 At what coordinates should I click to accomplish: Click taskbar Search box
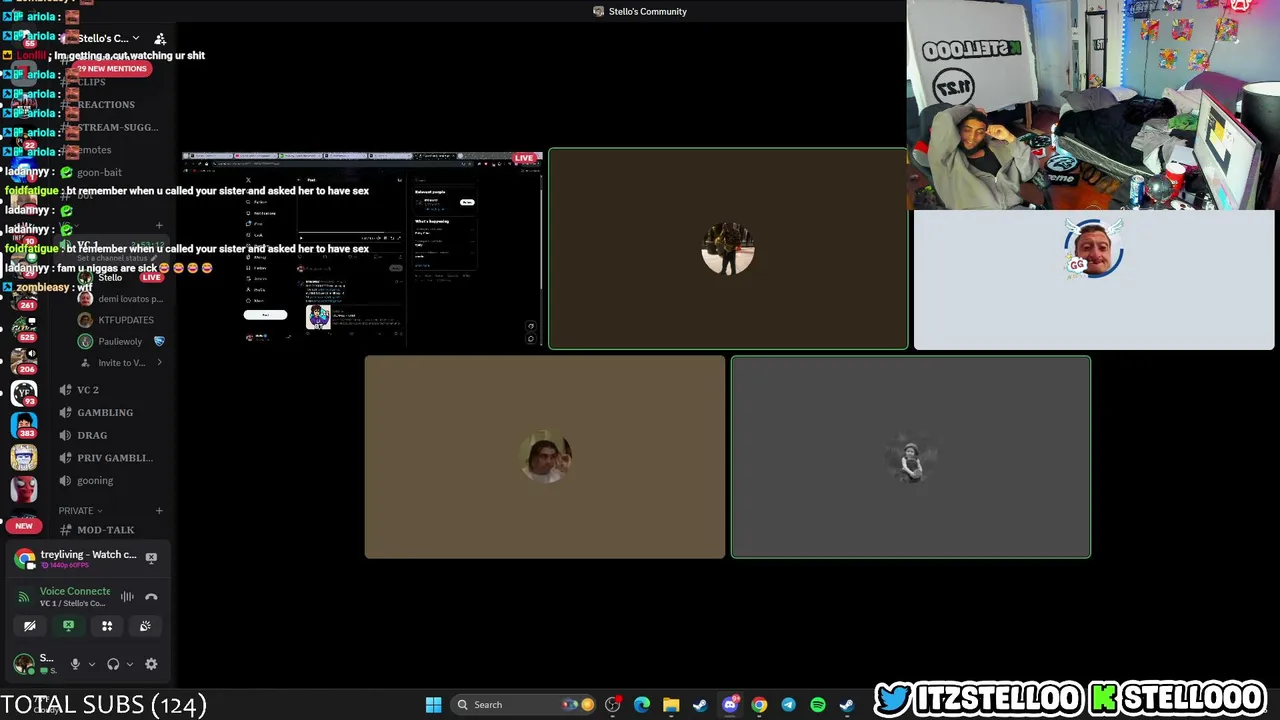click(524, 705)
